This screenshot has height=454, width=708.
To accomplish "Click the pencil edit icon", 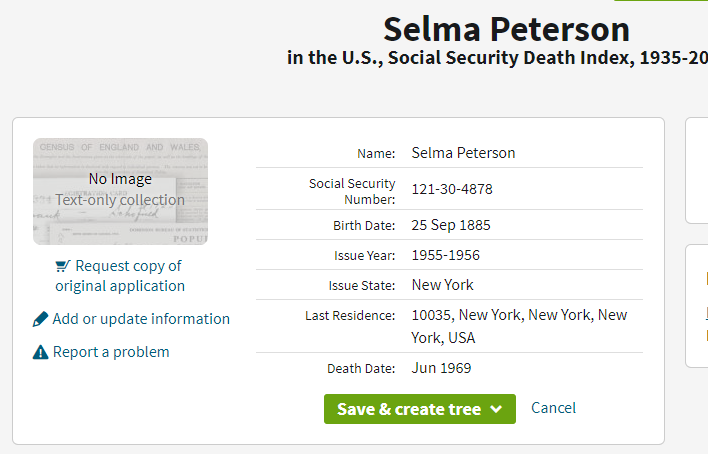I will (40, 319).
